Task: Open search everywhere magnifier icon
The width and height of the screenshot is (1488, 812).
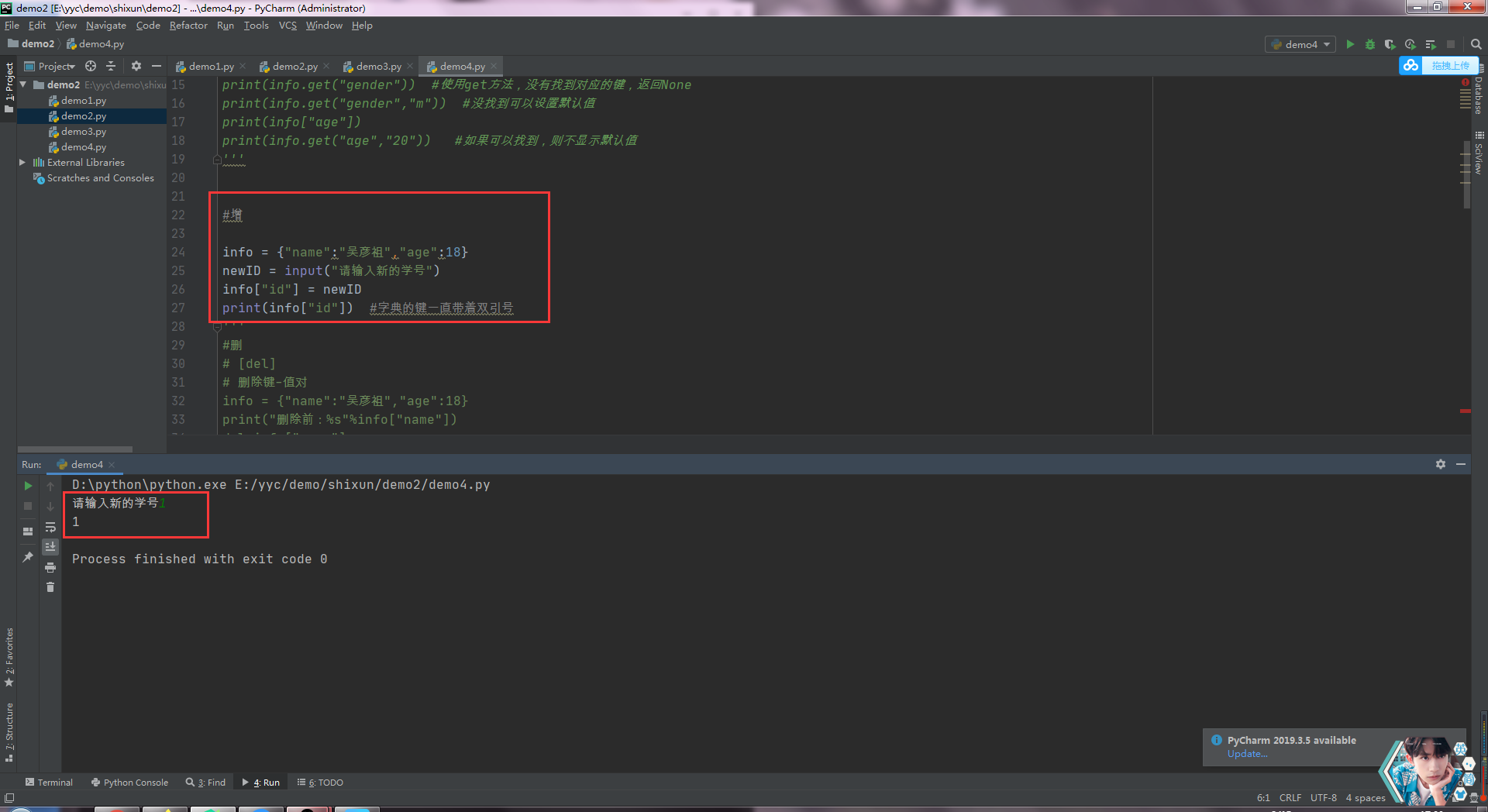Action: 1476,44
